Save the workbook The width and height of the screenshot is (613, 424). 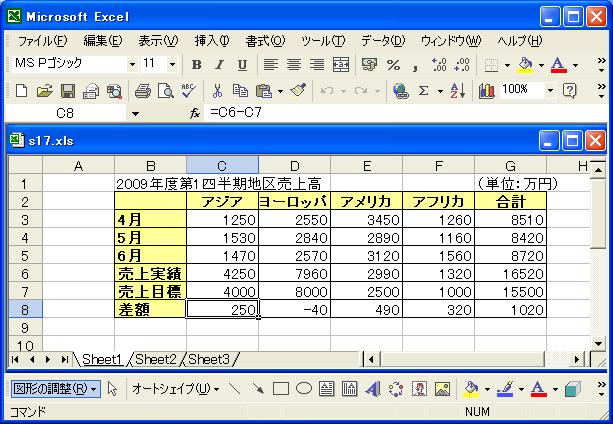68,91
